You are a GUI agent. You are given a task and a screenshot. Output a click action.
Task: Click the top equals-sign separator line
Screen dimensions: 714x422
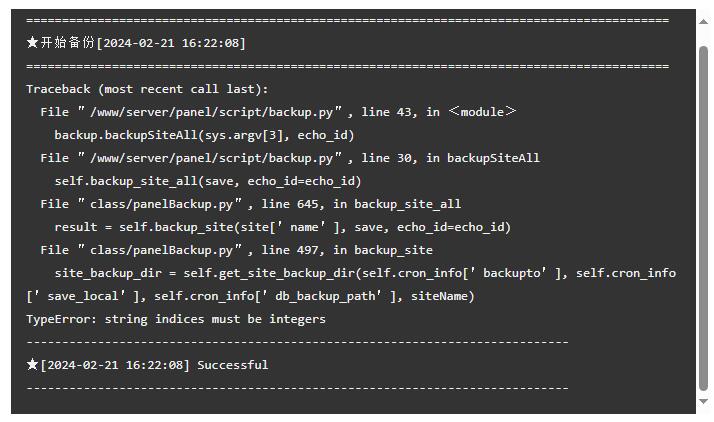click(x=347, y=20)
